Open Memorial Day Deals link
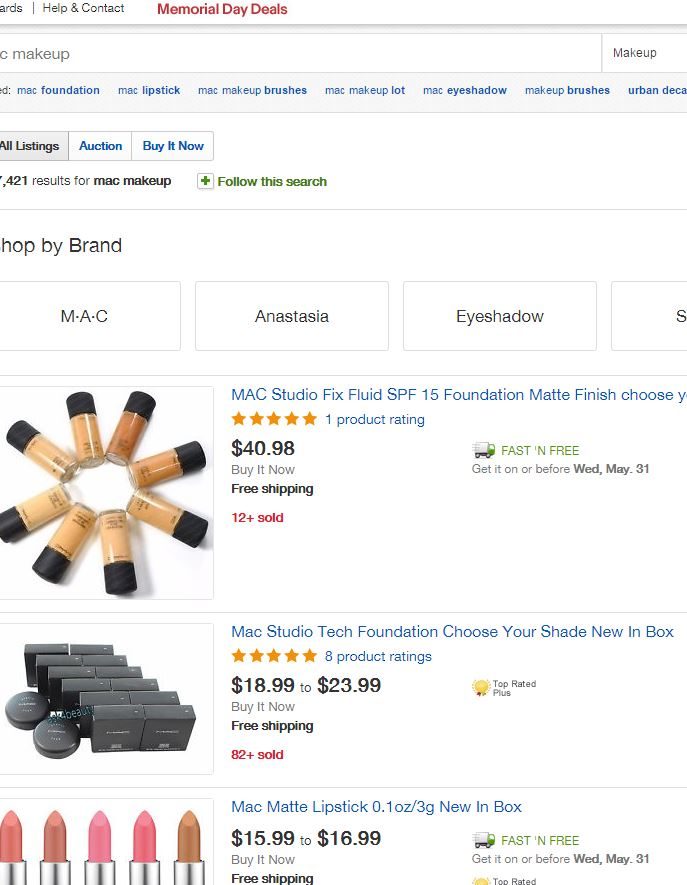Viewport: 687px width, 885px height. pos(222,9)
